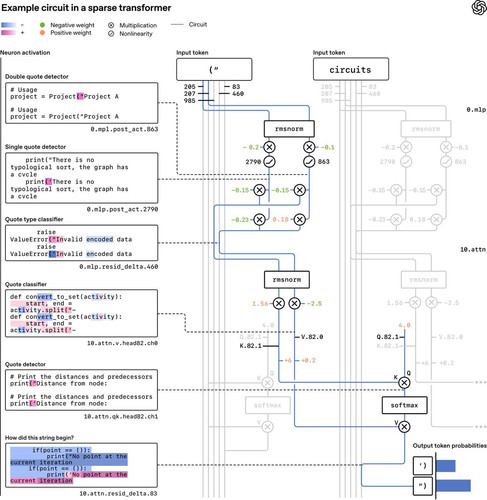Screen dimensions: 487x500
Task: Click the faded V multiplication node
Action: [x=267, y=427]
